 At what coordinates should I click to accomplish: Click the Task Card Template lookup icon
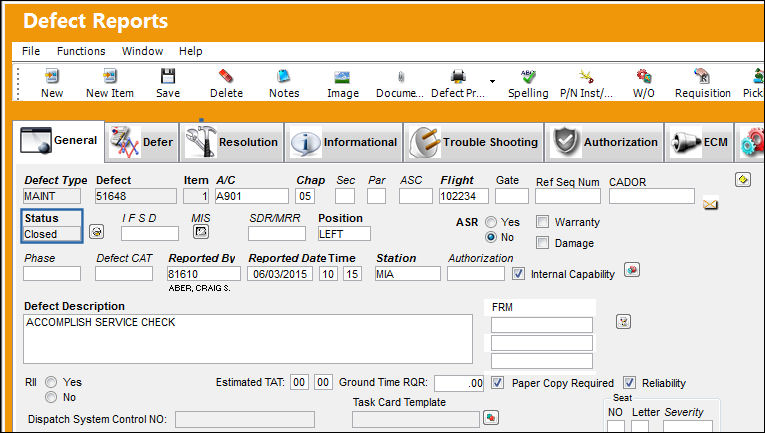(491, 417)
